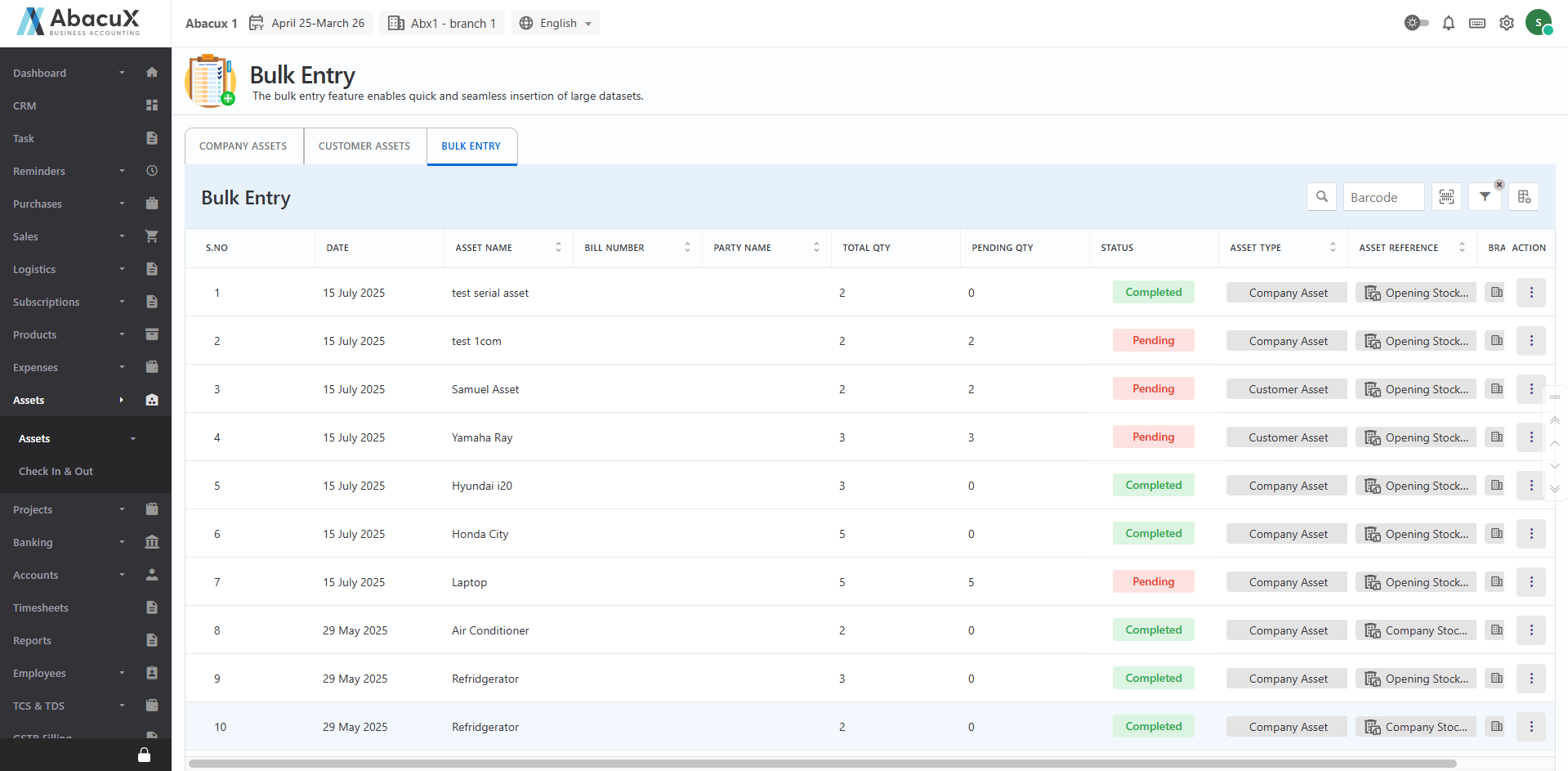Screen dimensions: 1568x771
Task: Open table column settings icon
Action: [1524, 197]
